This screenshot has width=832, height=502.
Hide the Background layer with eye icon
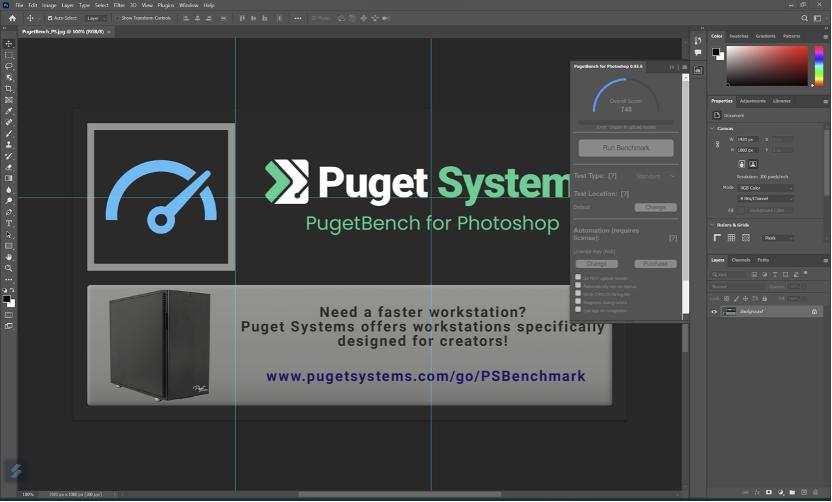pos(714,312)
